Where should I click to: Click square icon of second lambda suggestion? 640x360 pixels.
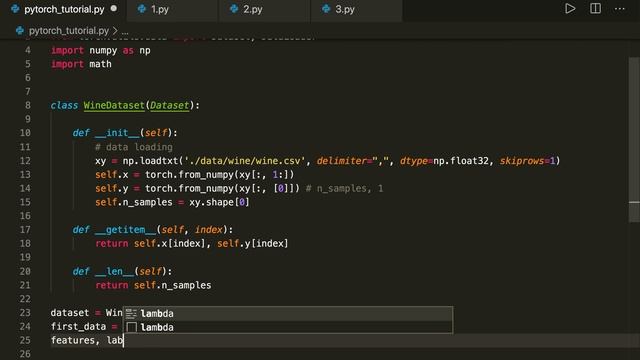tap(131, 327)
